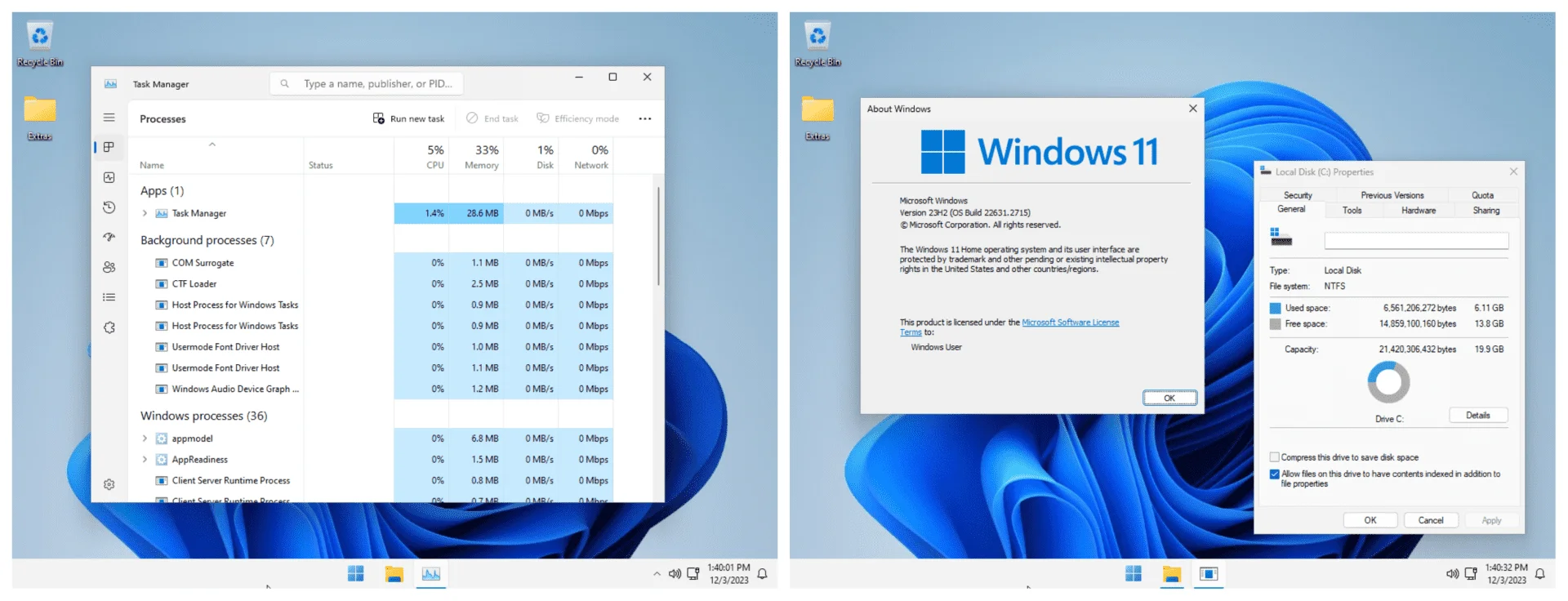Open the Task Manager hamburger navigation menu
This screenshot has height=601, width=1568.
109,118
